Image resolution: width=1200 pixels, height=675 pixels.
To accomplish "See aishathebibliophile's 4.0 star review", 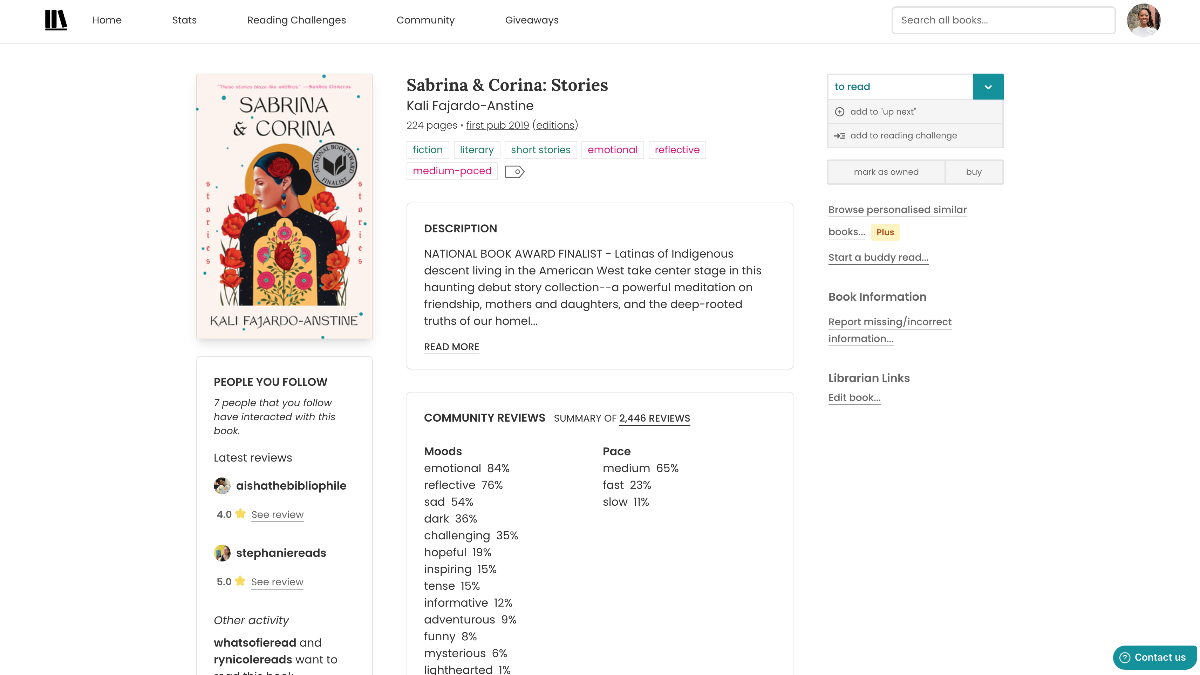I will click(277, 515).
